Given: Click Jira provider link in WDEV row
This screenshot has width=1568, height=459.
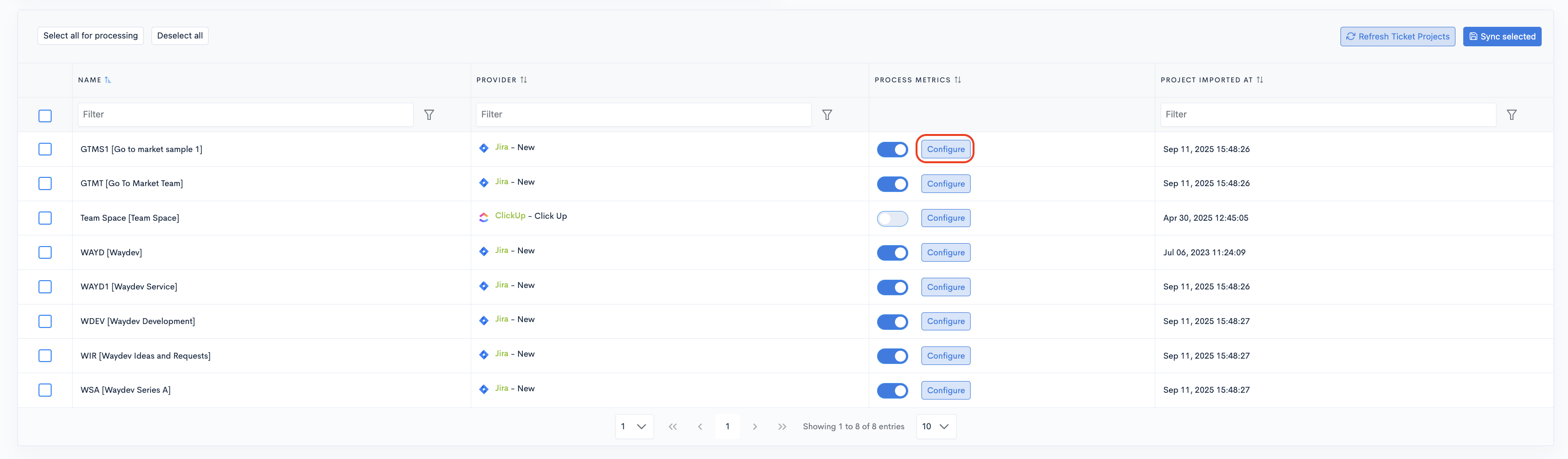Looking at the screenshot, I should click(x=501, y=319).
